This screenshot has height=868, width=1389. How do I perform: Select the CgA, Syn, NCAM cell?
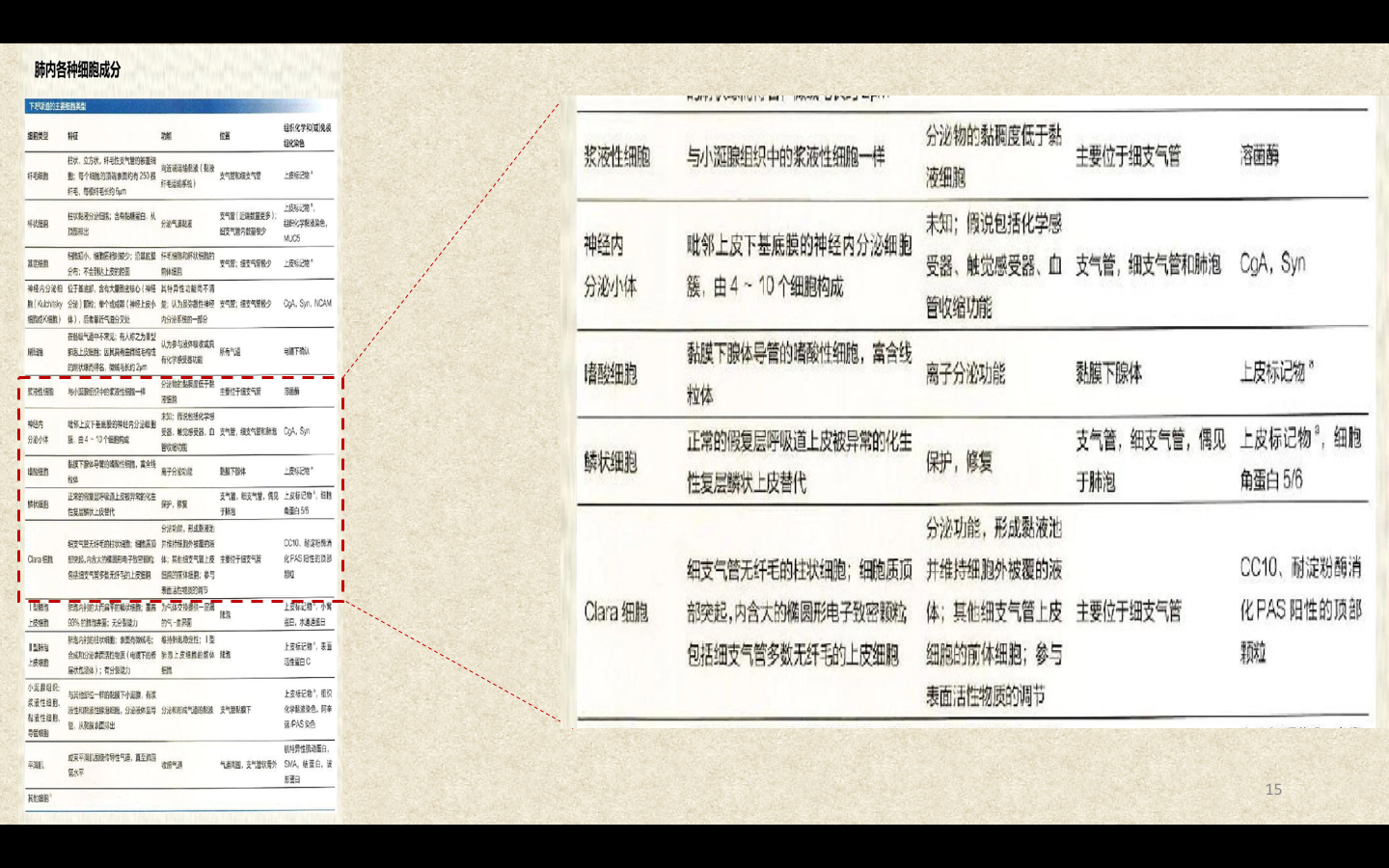tap(308, 304)
